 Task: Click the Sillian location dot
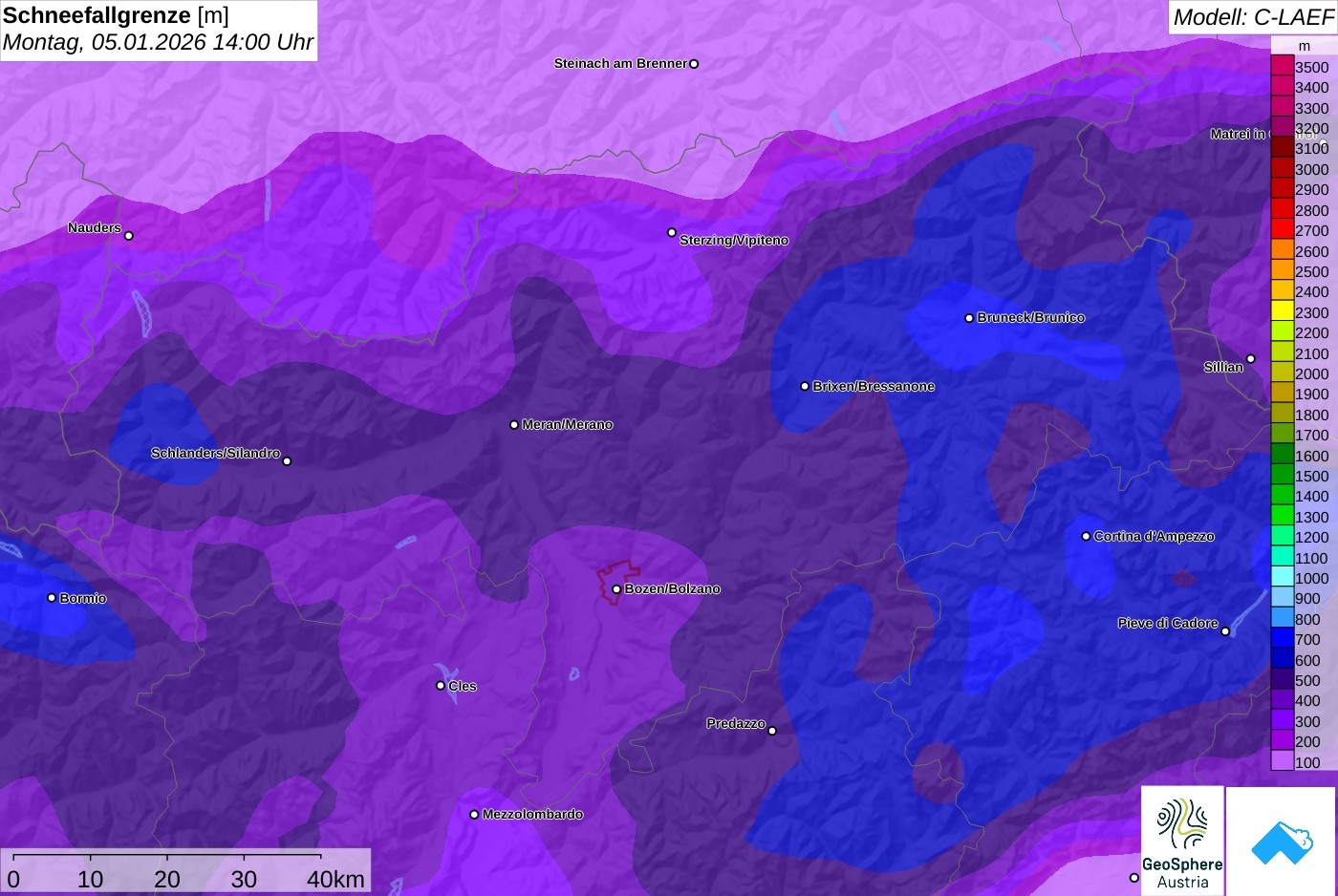click(1250, 359)
